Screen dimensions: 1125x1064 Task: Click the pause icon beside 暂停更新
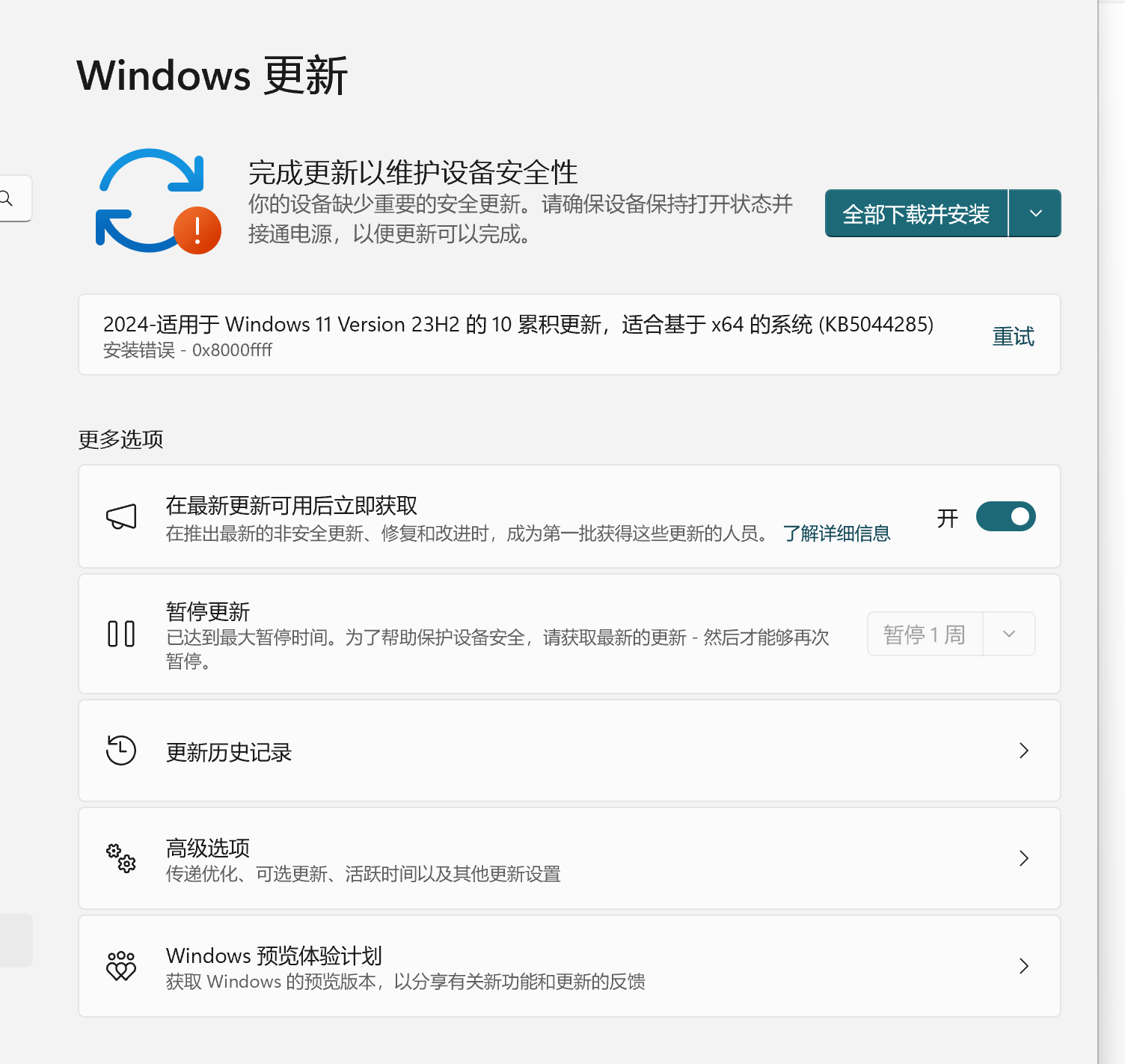[x=121, y=634]
